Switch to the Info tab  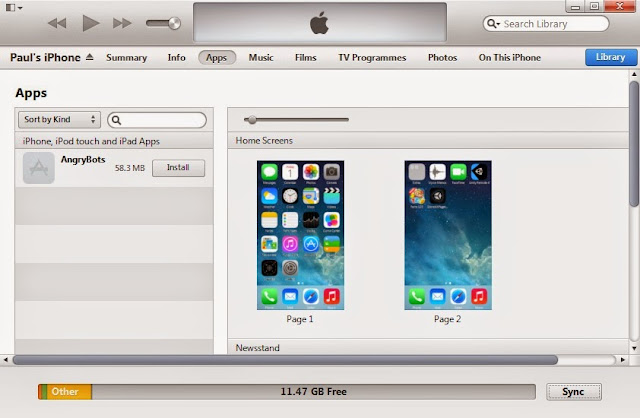click(176, 58)
